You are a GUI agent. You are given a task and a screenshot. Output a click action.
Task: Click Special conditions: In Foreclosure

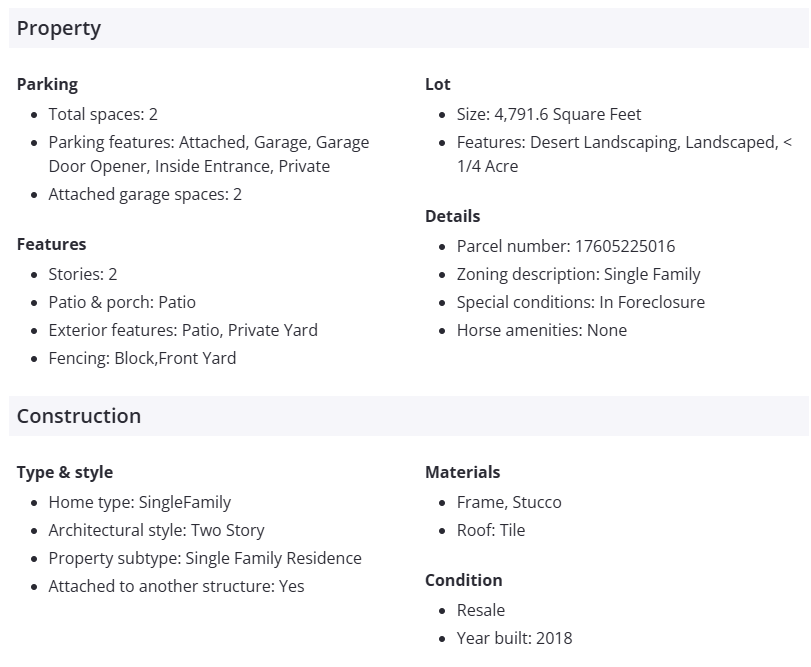(580, 302)
